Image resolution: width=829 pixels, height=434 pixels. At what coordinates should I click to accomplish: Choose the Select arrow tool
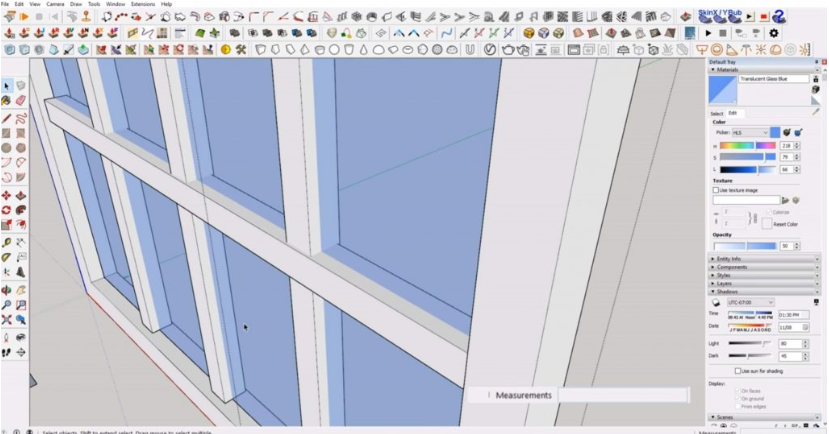pyautogui.click(x=6, y=86)
